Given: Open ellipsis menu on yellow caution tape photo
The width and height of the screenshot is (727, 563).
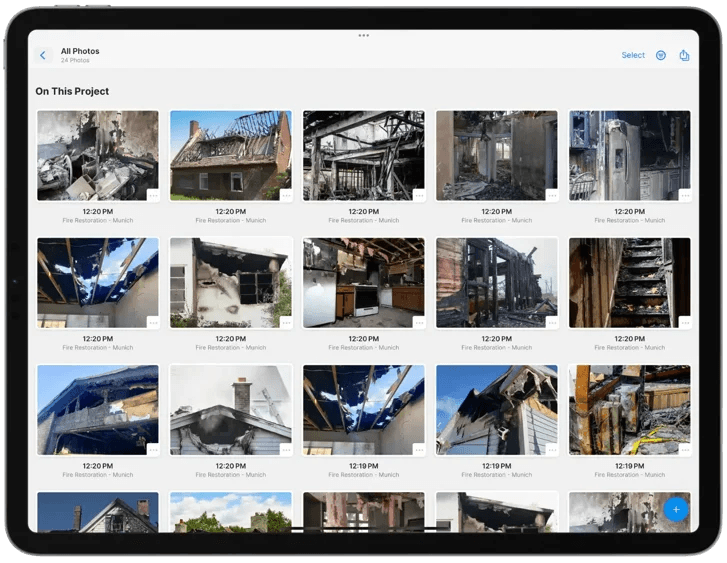Looking at the screenshot, I should pos(685,449).
